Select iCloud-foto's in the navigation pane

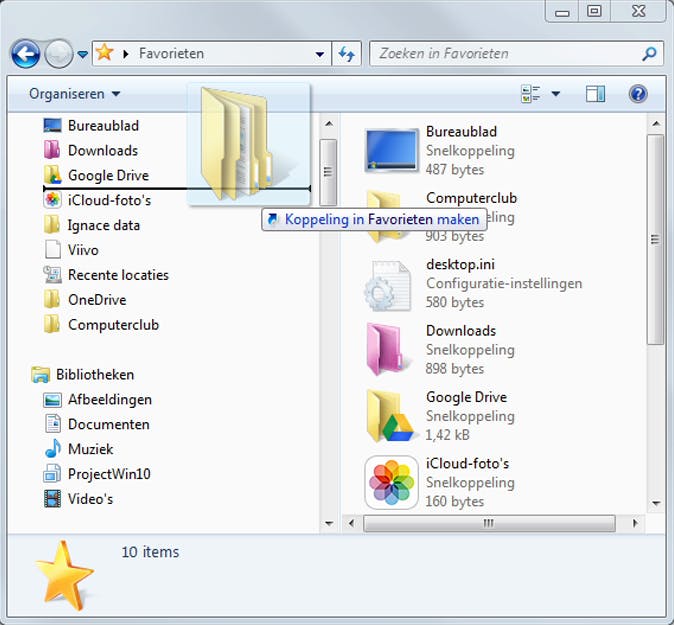[110, 200]
